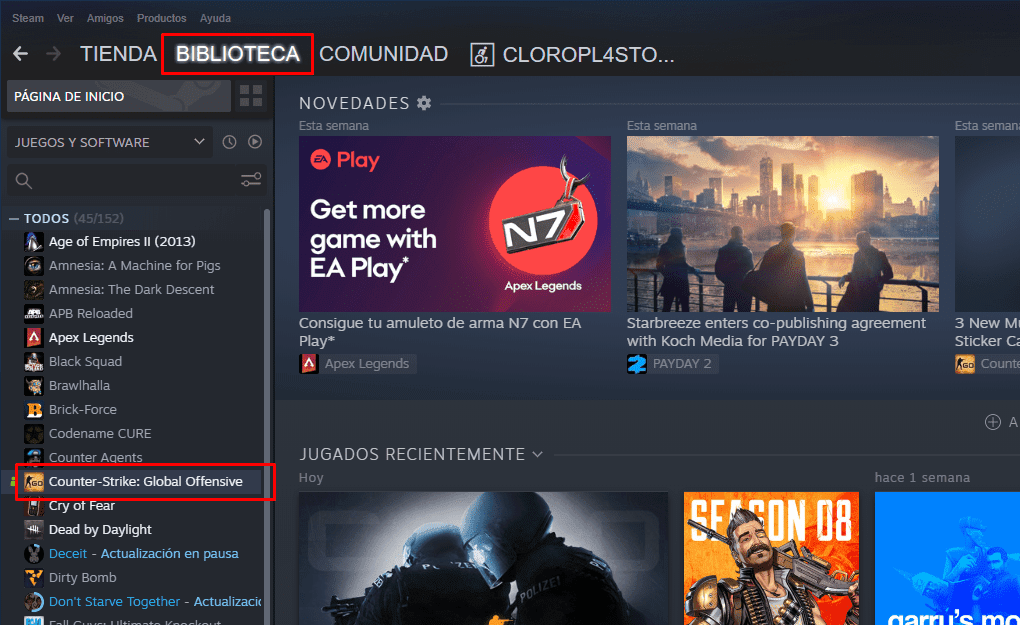Click the Codename CURE game icon

click(x=34, y=434)
